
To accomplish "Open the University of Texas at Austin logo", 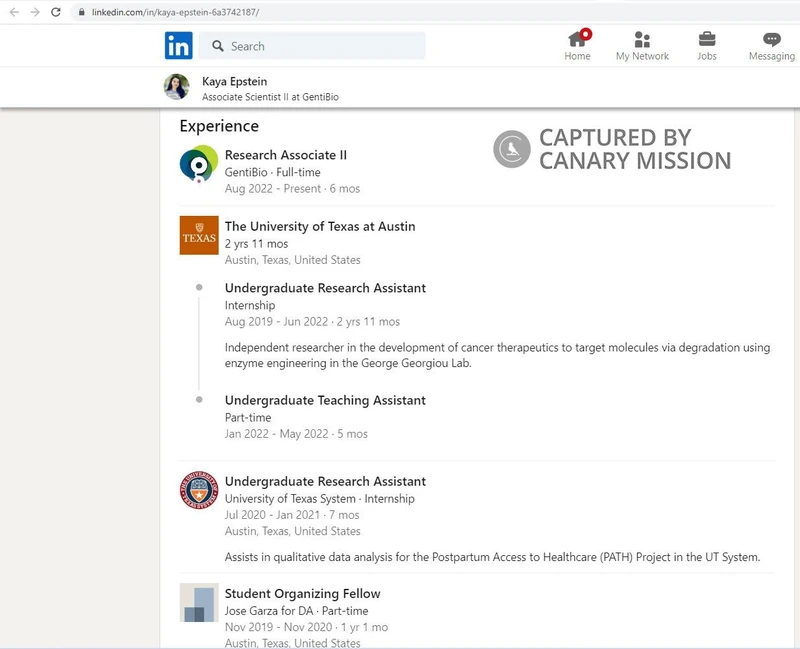I will tap(199, 235).
